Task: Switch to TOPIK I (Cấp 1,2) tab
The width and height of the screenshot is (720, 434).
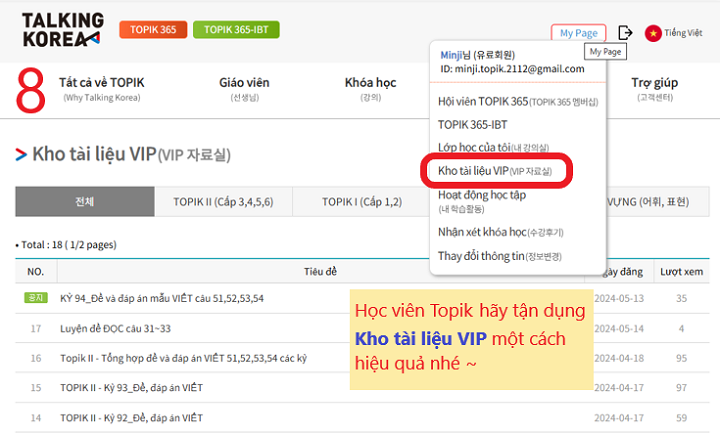Action: [x=362, y=201]
